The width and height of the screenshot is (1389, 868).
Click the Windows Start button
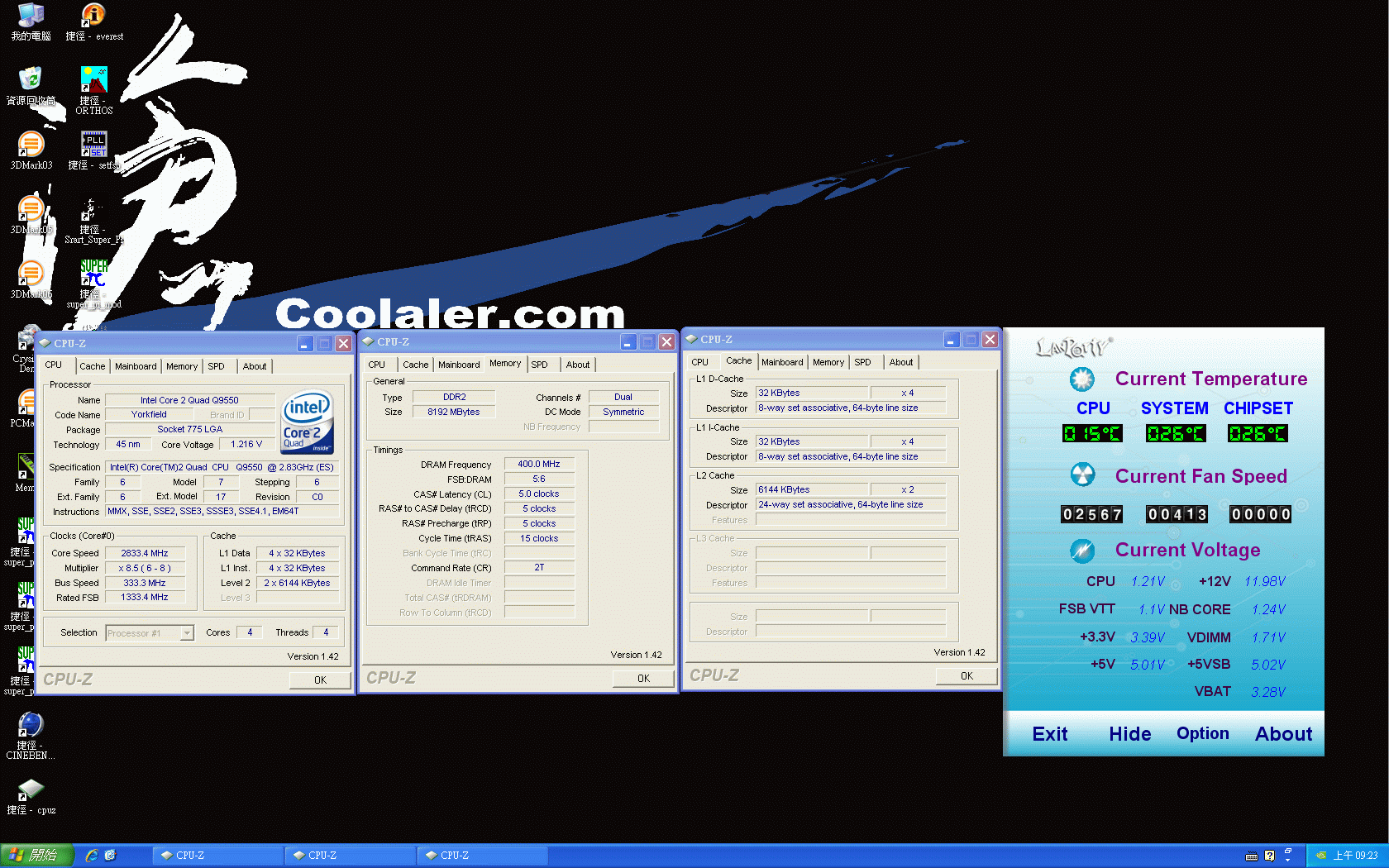point(37,856)
